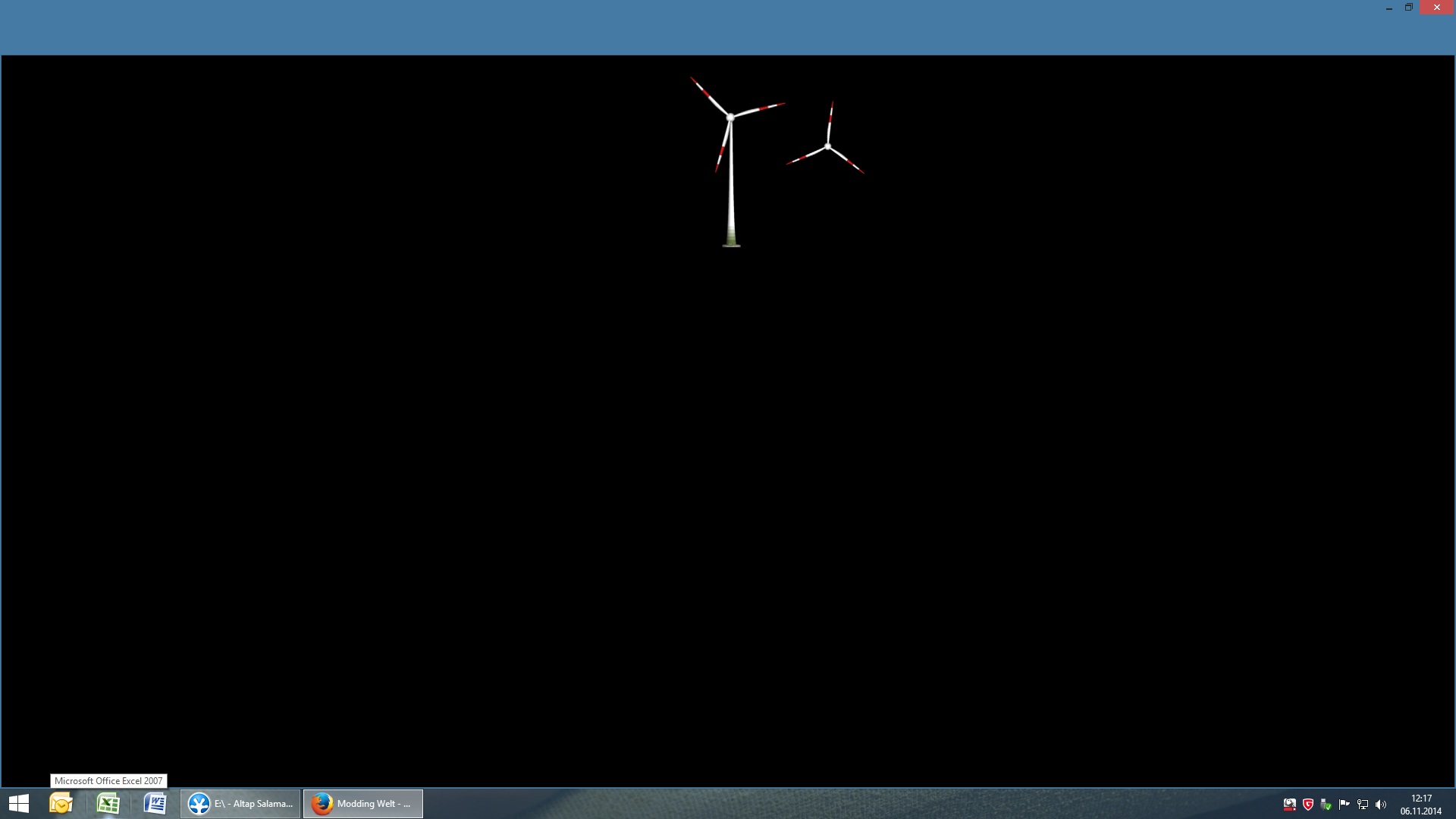Close the window with red X
The image size is (1456, 819).
click(x=1436, y=8)
